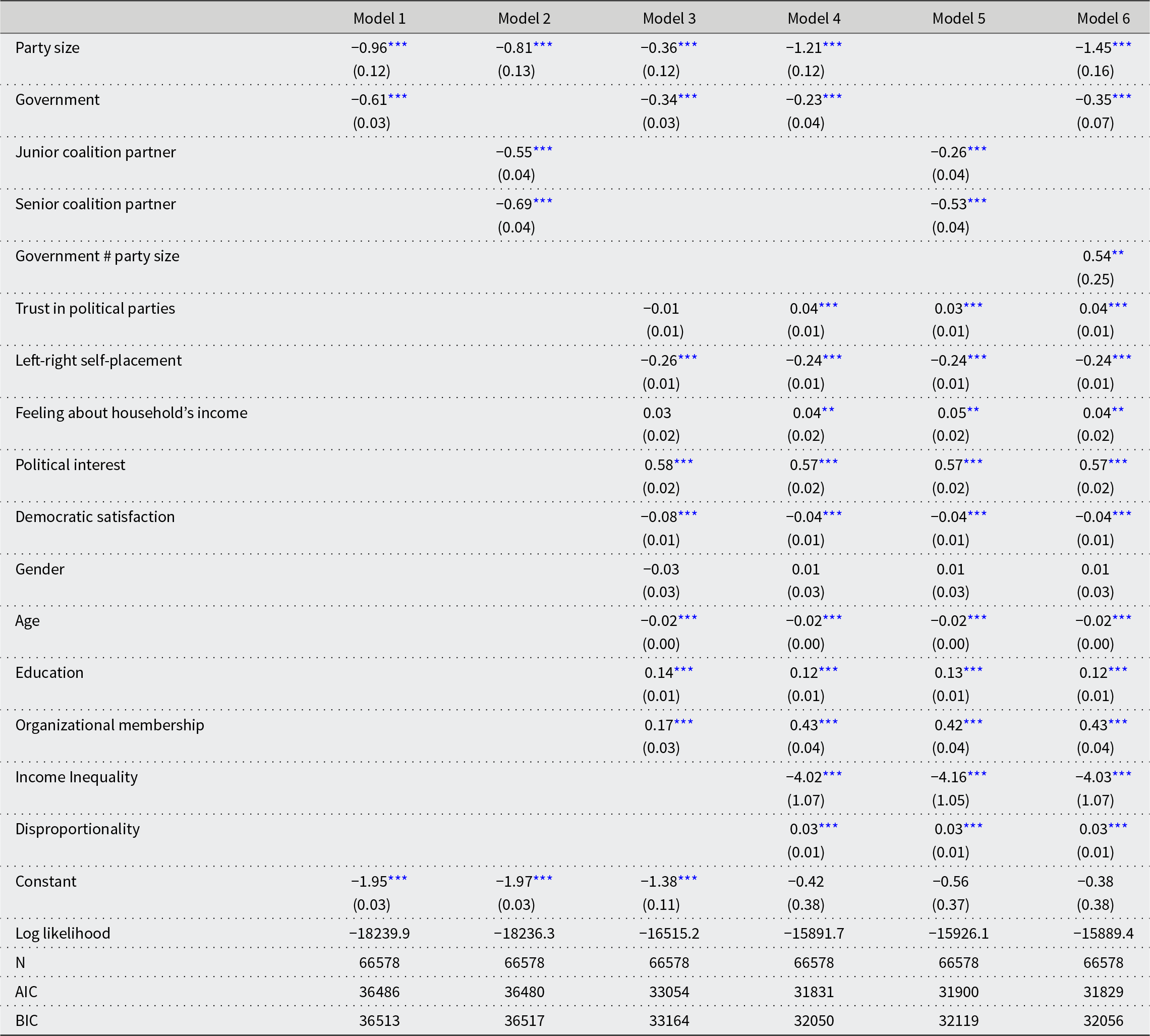The width and height of the screenshot is (1150, 1036).
Task: Select the Model 3 column header
Action: pos(669,18)
